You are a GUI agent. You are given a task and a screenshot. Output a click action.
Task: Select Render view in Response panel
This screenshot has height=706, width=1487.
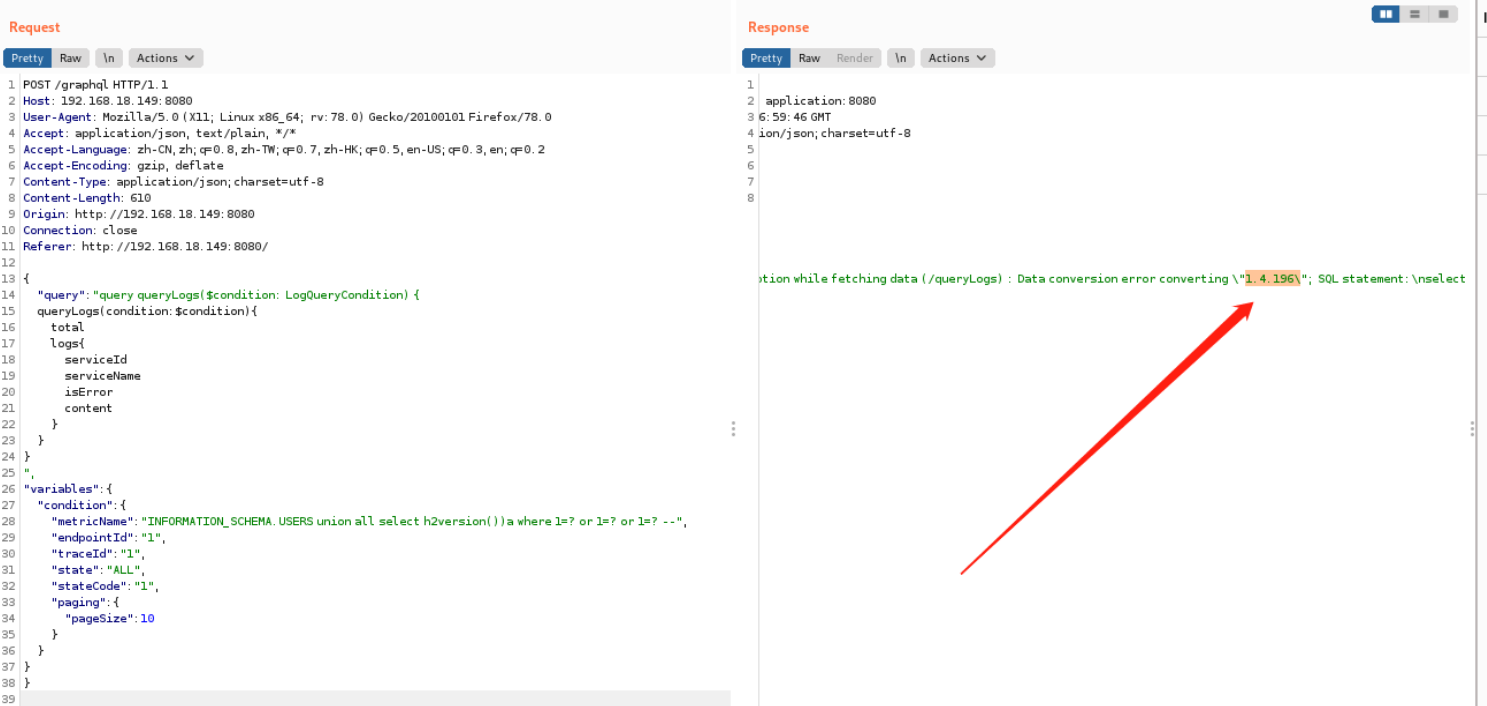click(x=855, y=58)
